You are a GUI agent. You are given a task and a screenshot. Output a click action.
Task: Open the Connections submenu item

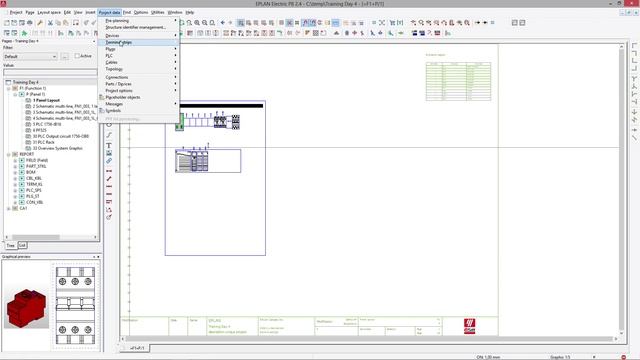[138, 77]
